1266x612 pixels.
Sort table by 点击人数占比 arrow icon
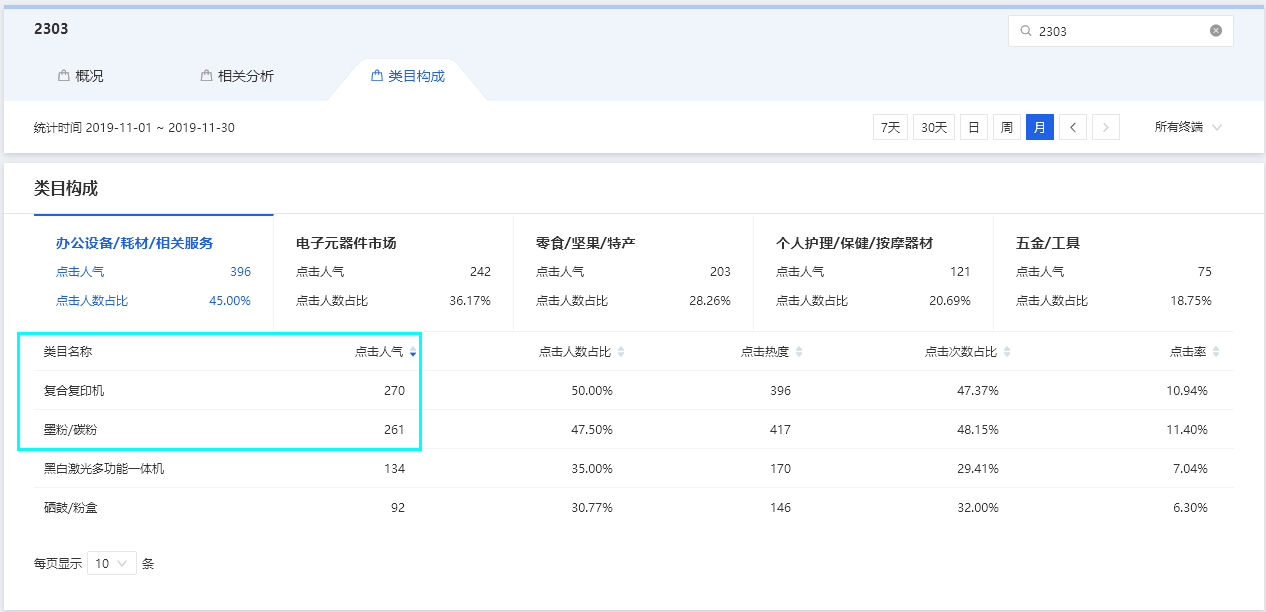(x=621, y=352)
